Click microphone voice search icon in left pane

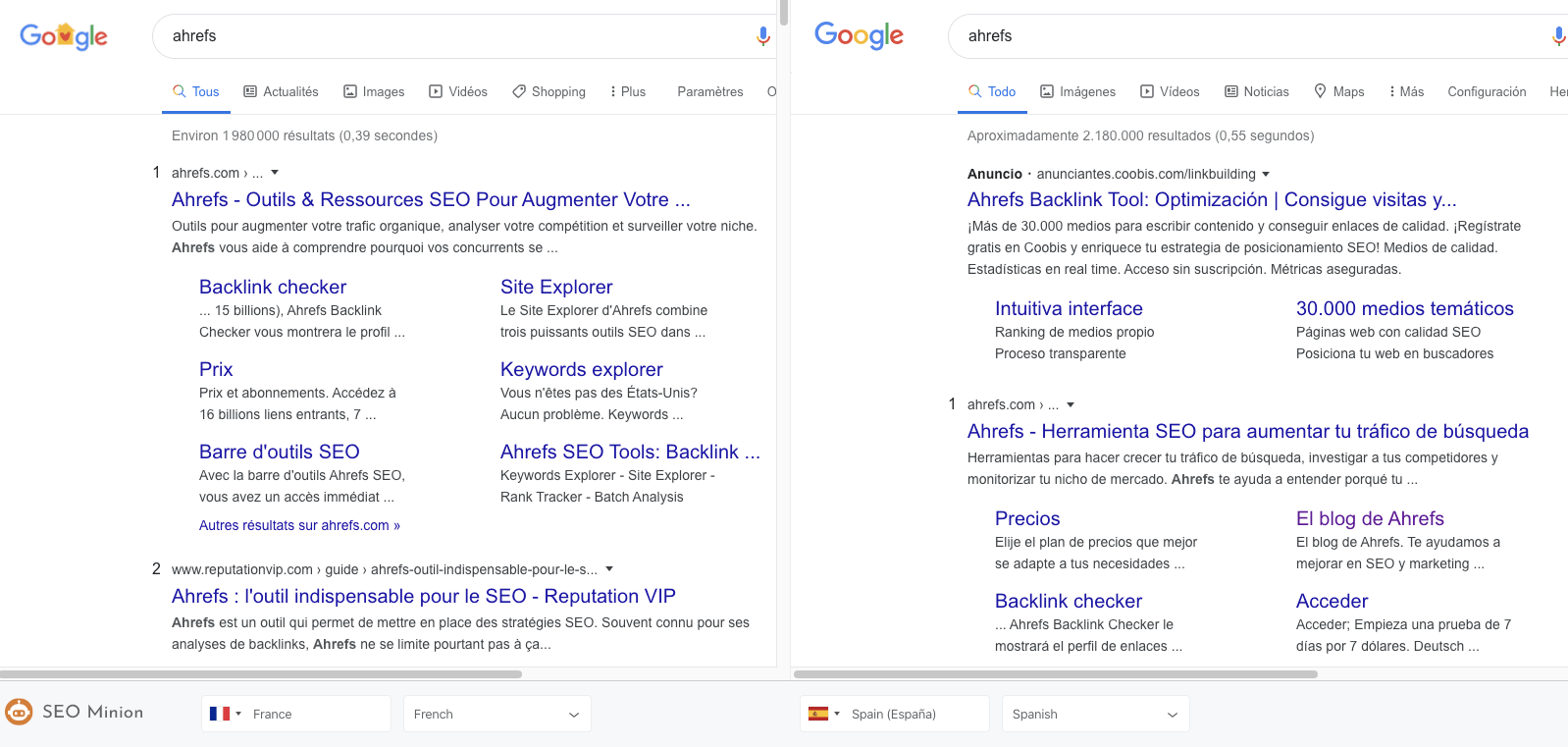(762, 36)
